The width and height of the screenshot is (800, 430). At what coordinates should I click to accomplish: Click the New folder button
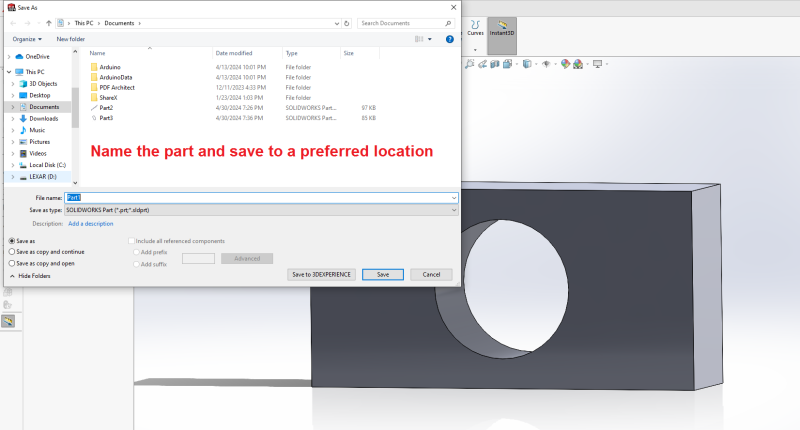pyautogui.click(x=70, y=39)
